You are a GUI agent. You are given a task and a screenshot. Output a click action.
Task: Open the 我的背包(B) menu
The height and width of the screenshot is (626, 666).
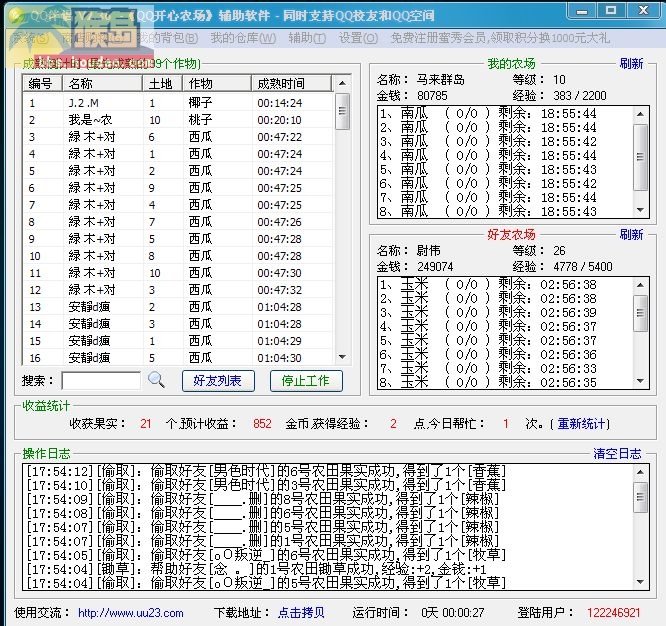pos(168,38)
